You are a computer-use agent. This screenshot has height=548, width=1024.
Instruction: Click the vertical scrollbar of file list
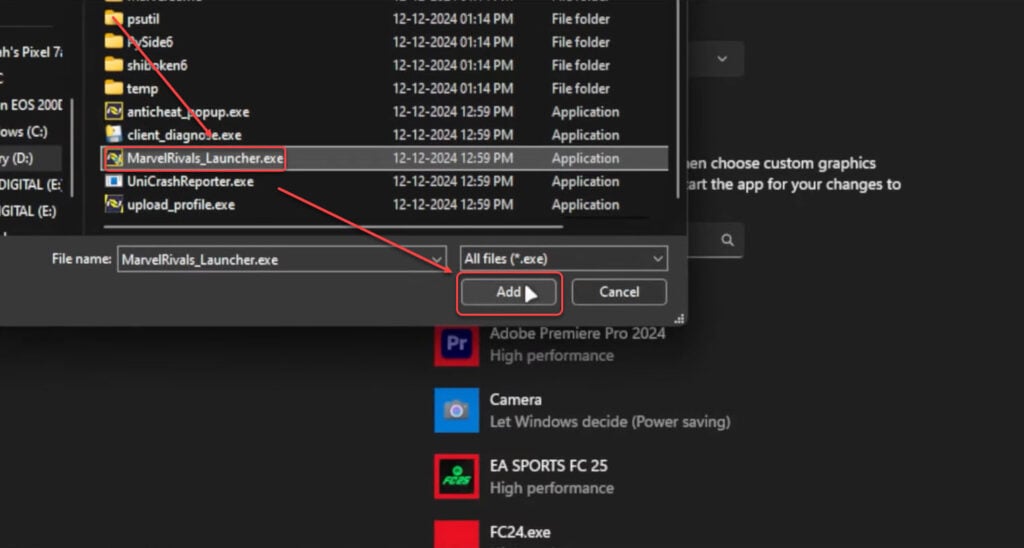pyautogui.click(x=678, y=98)
